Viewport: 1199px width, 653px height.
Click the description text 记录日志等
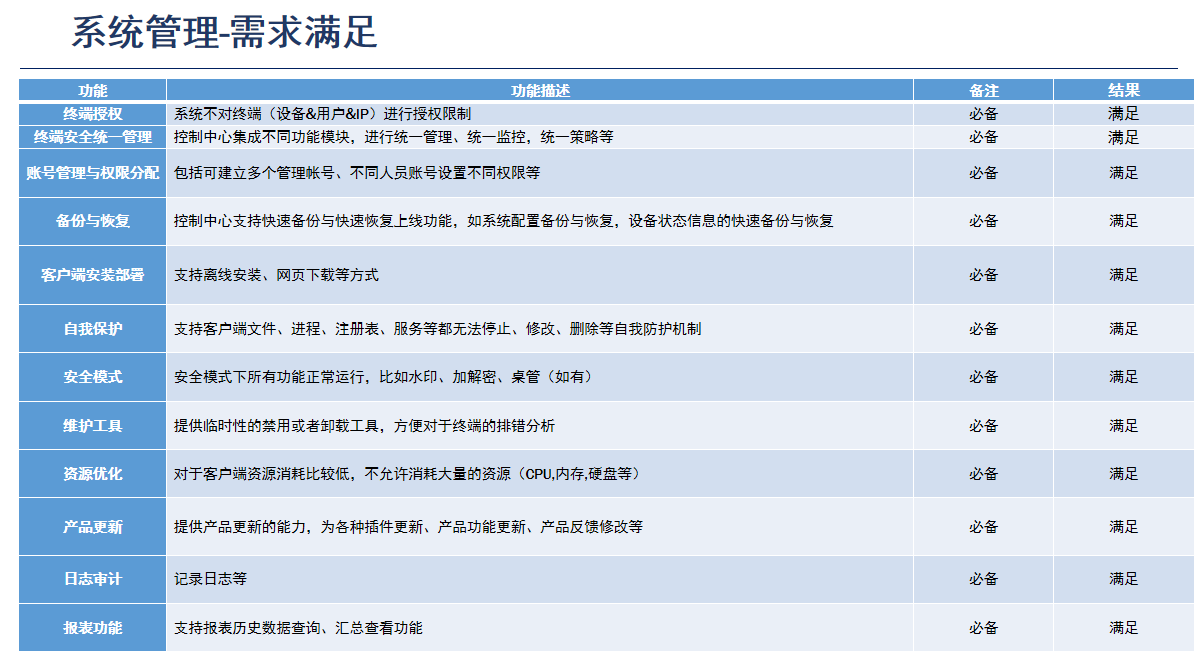click(210, 579)
